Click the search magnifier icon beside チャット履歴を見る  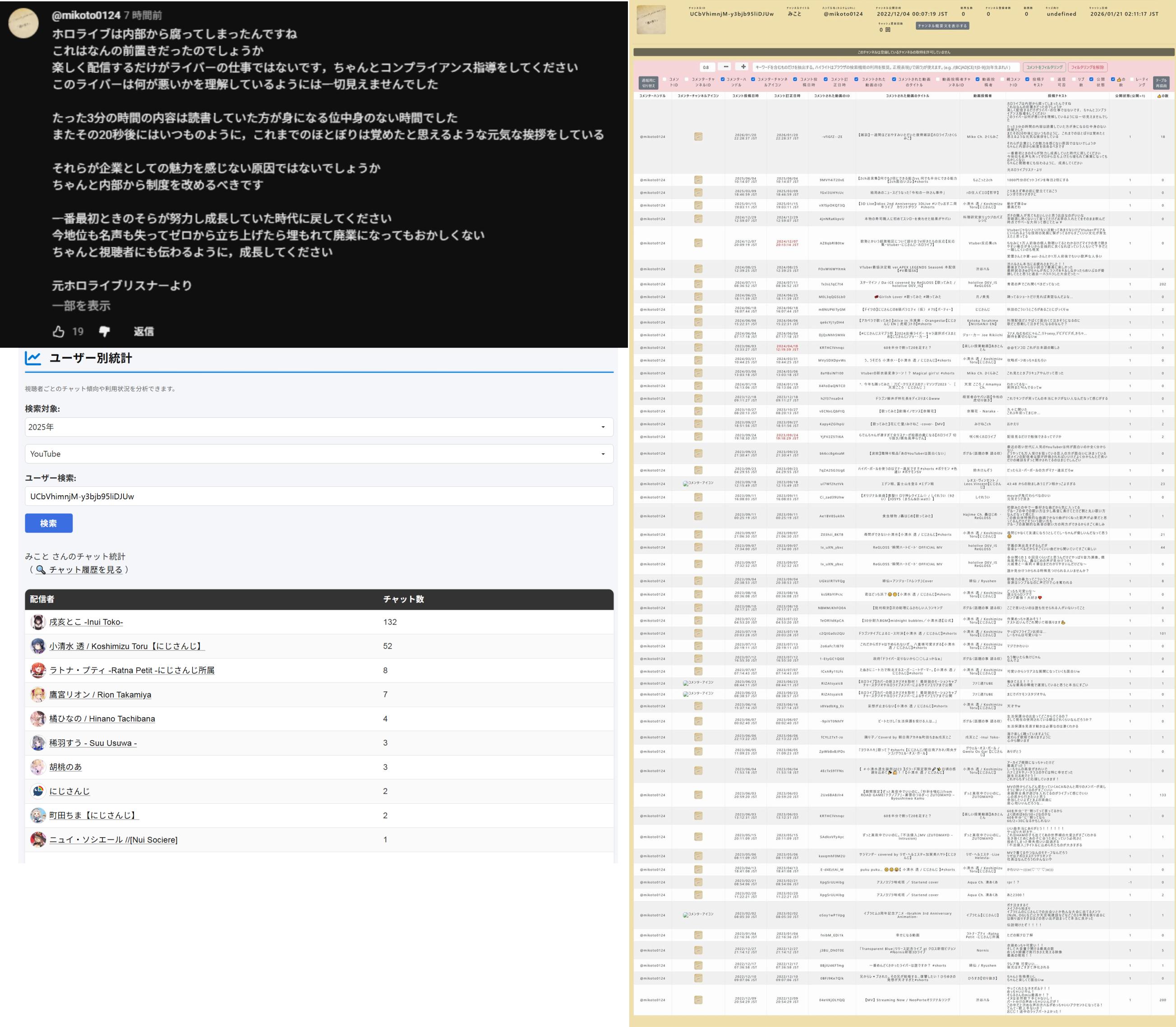[x=41, y=570]
